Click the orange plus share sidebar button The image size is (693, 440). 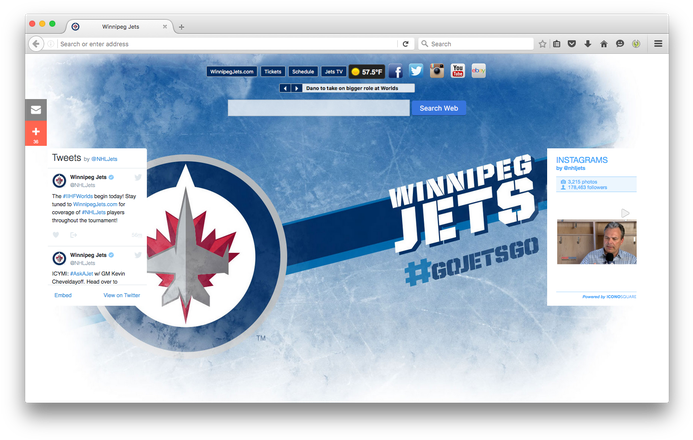coord(36,133)
